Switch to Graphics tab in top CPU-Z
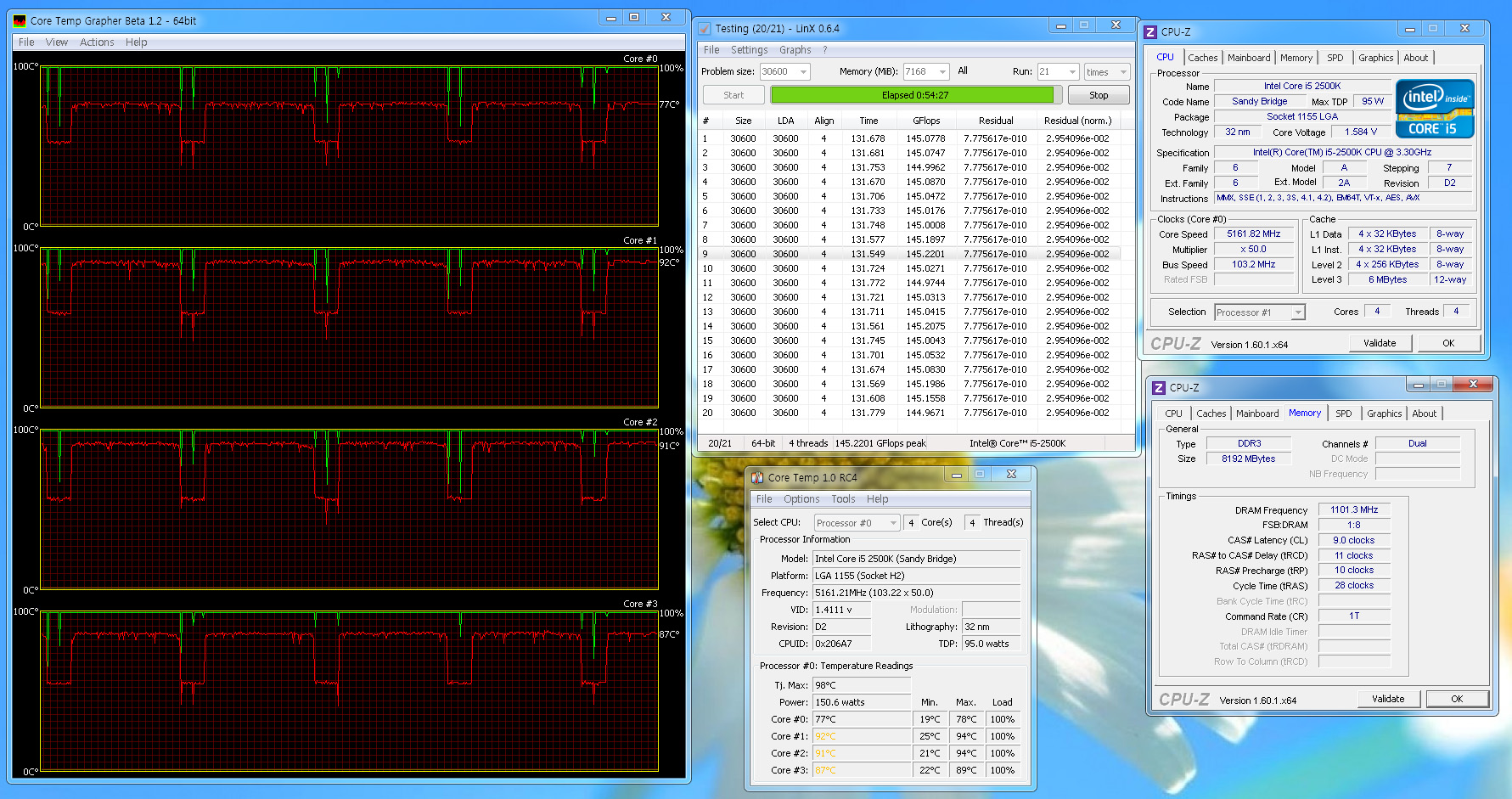The height and width of the screenshot is (799, 1512). (1375, 58)
